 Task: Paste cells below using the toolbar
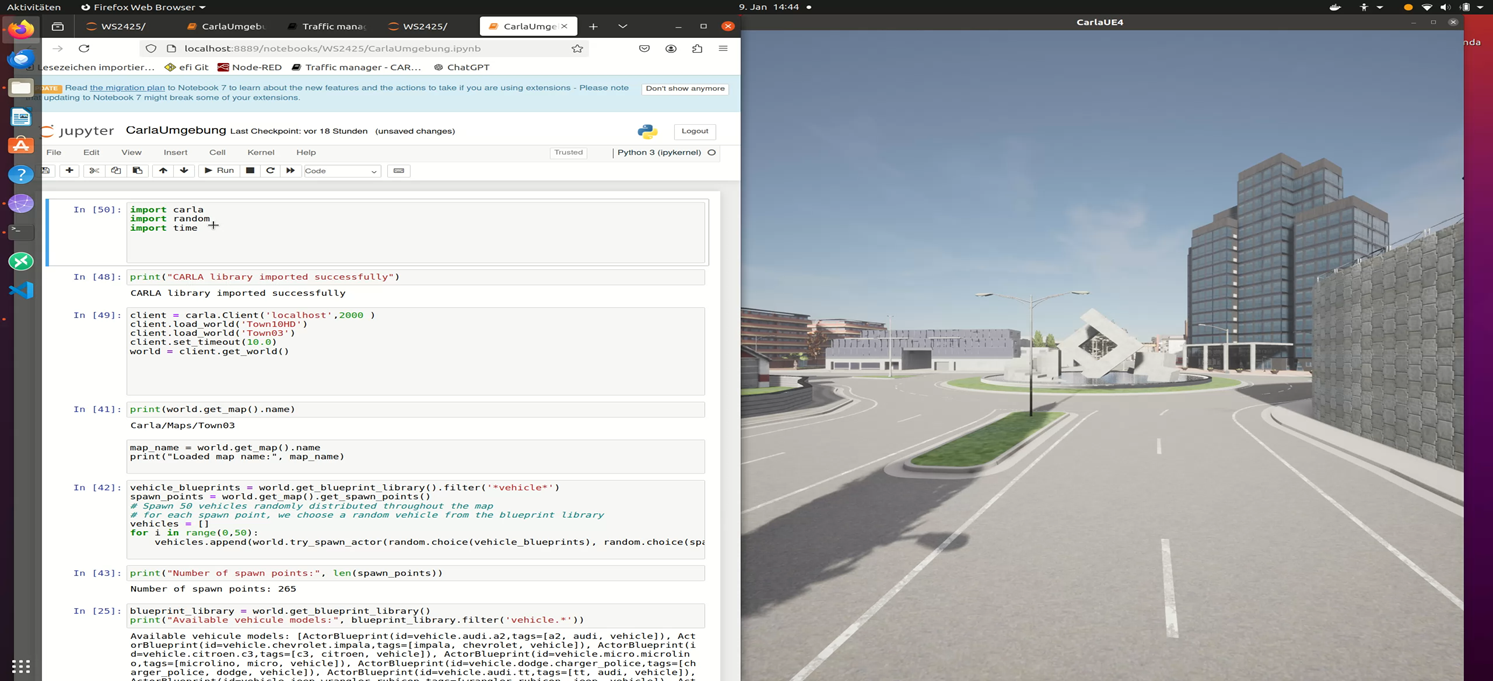pos(138,171)
